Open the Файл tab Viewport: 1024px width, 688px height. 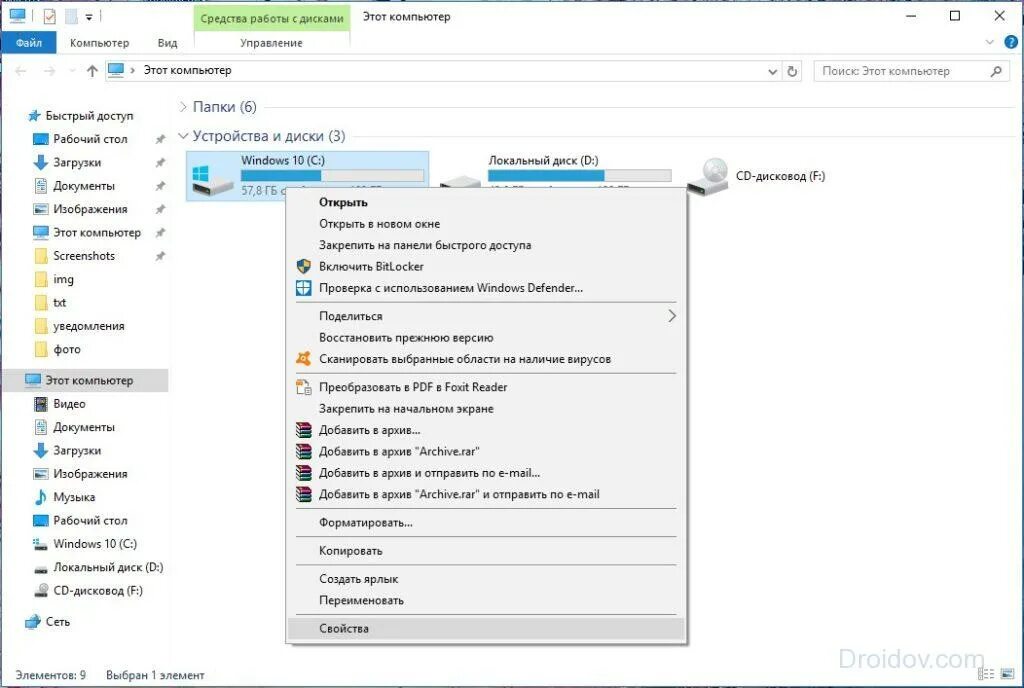29,43
